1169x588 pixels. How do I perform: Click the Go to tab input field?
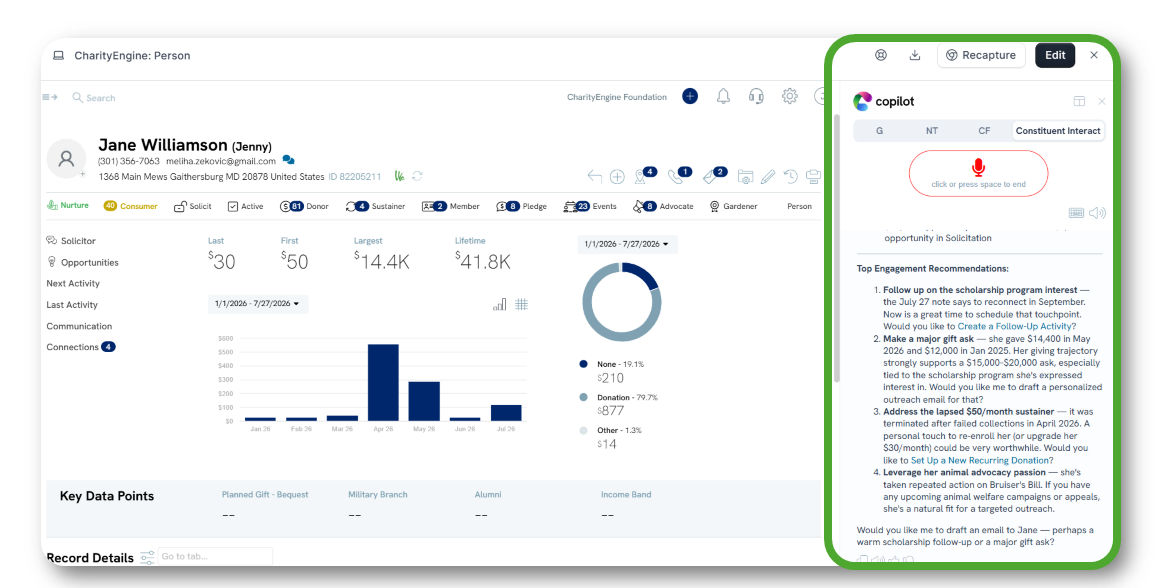[215, 557]
